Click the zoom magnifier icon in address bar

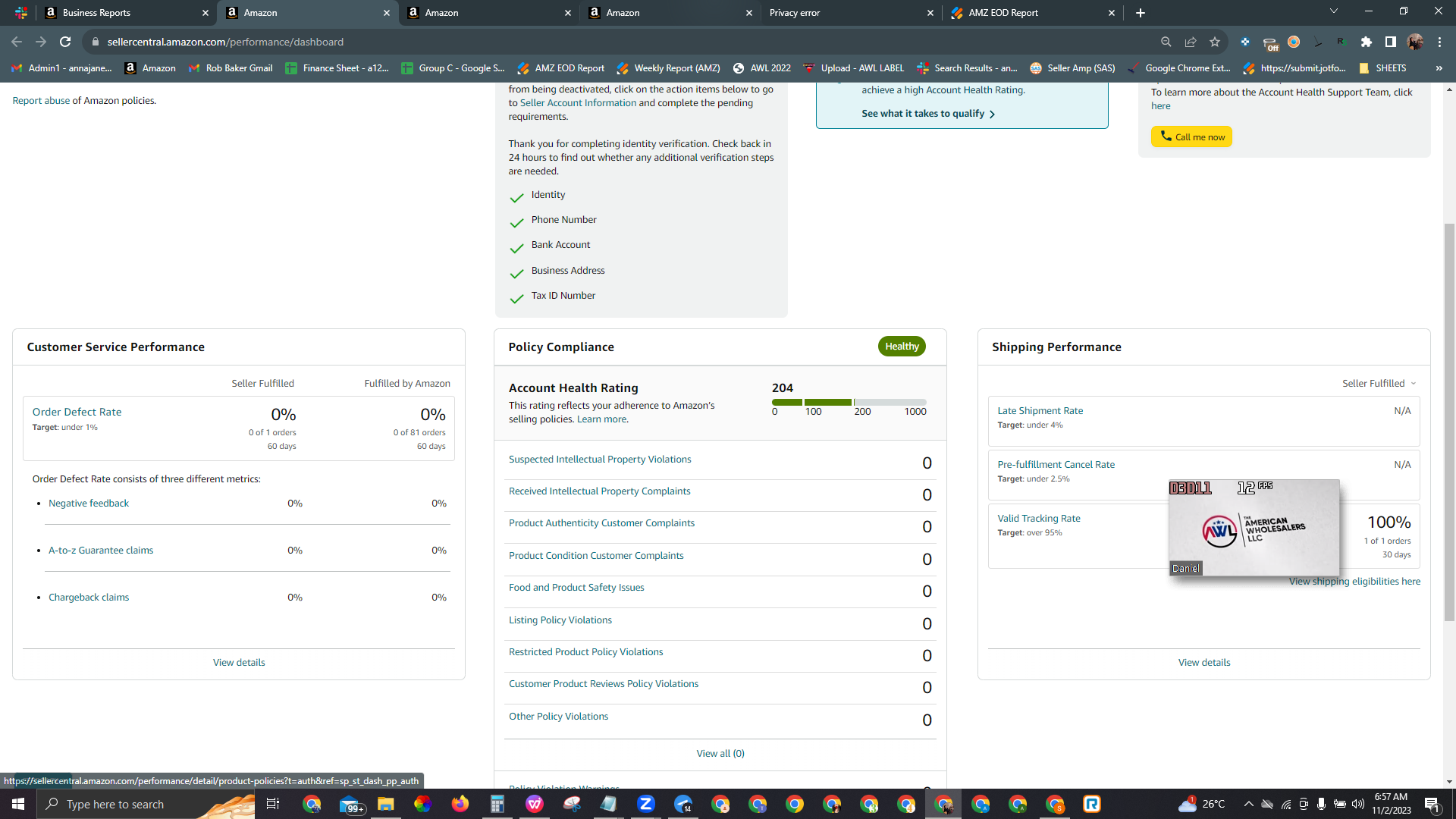(1166, 42)
